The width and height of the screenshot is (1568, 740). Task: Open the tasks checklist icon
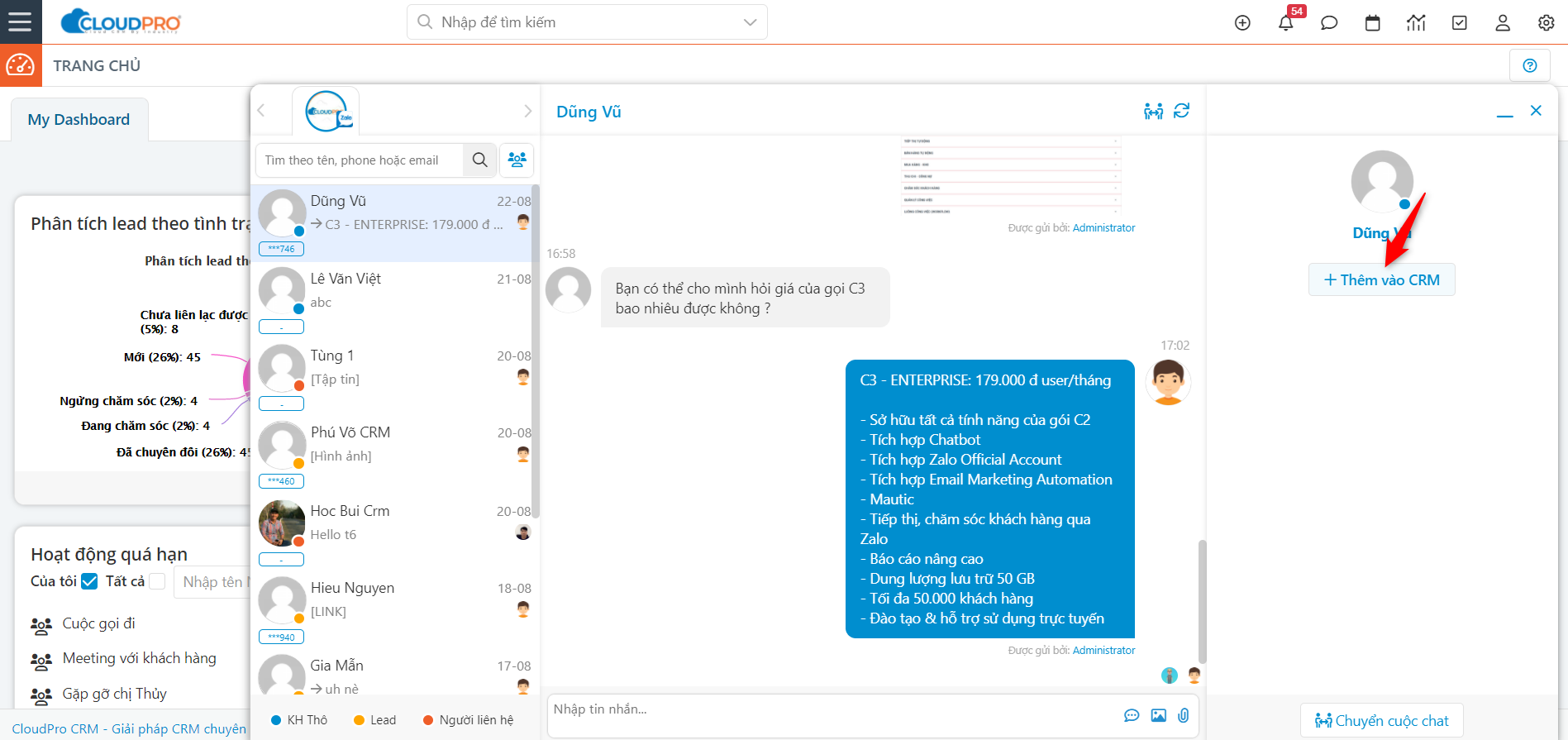(x=1460, y=23)
